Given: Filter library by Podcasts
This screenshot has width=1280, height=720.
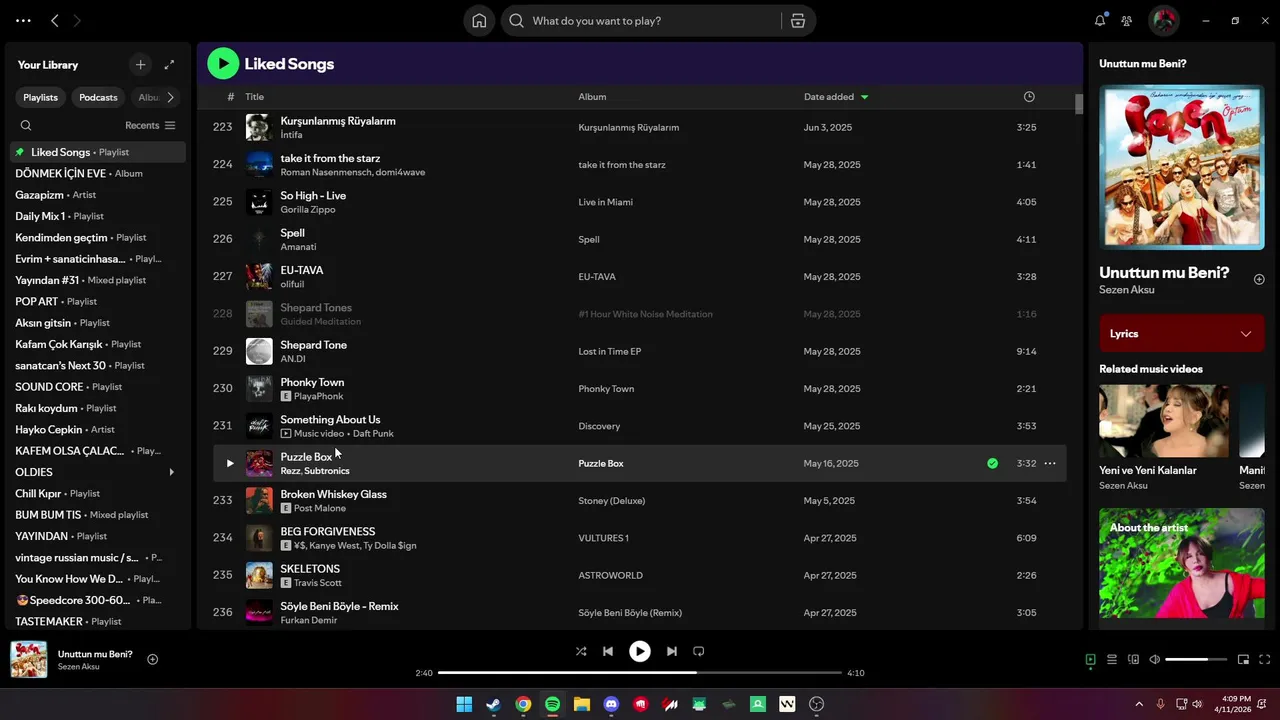Looking at the screenshot, I should (98, 97).
